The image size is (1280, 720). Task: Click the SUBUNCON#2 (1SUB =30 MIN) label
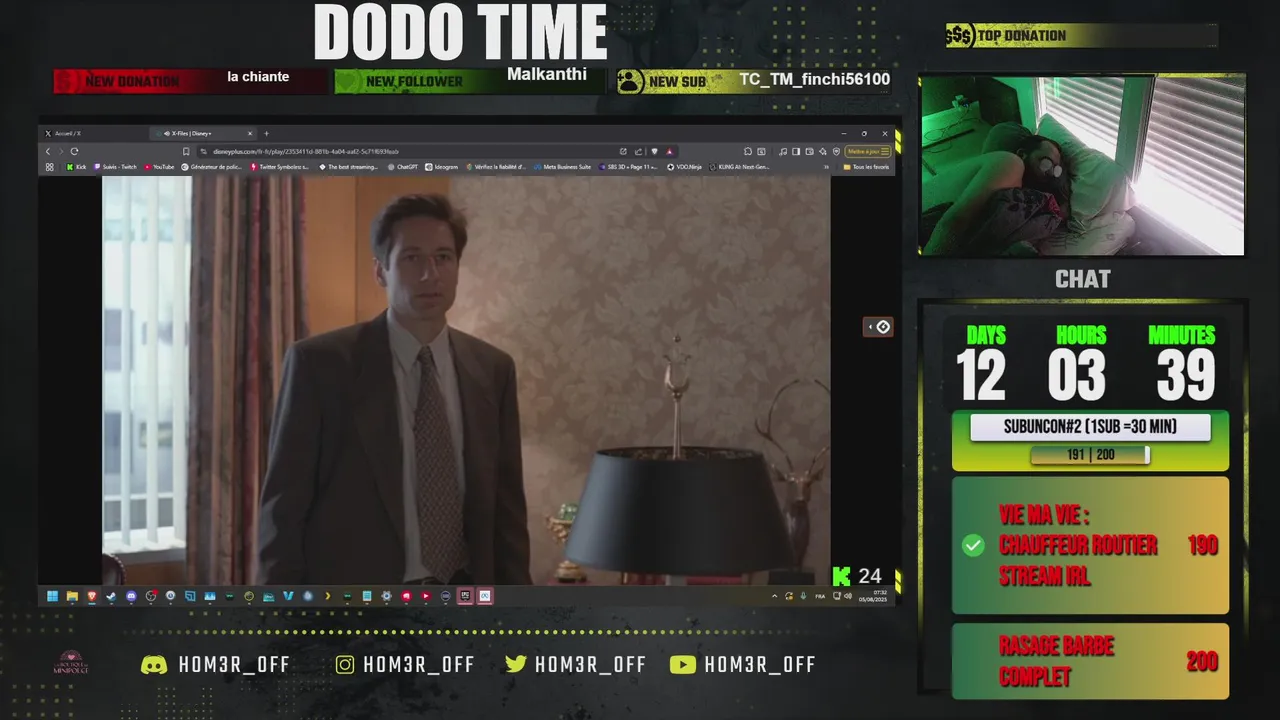point(1090,427)
